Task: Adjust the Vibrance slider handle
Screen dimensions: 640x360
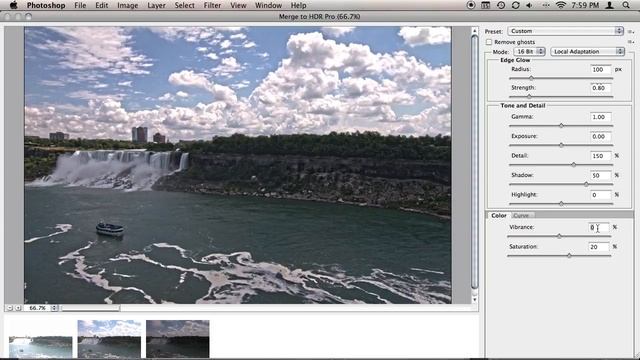Action: tap(559, 236)
